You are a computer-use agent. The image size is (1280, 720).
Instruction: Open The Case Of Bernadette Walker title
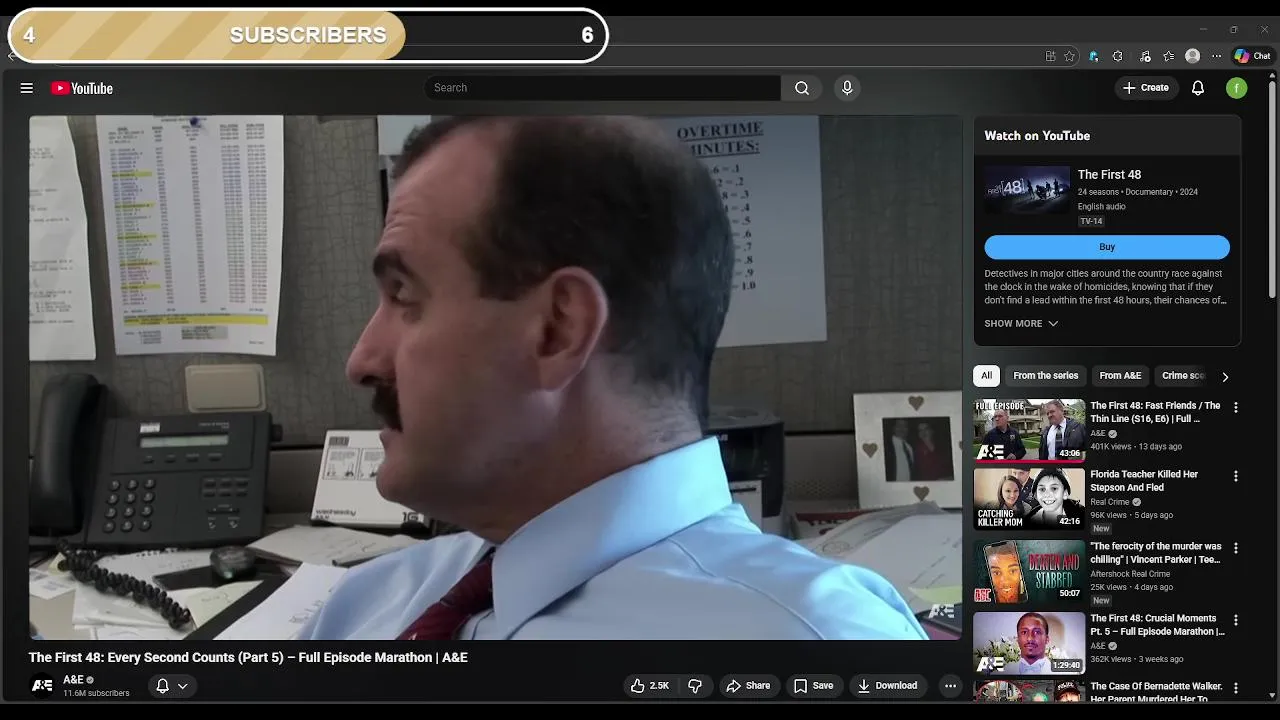point(1156,692)
